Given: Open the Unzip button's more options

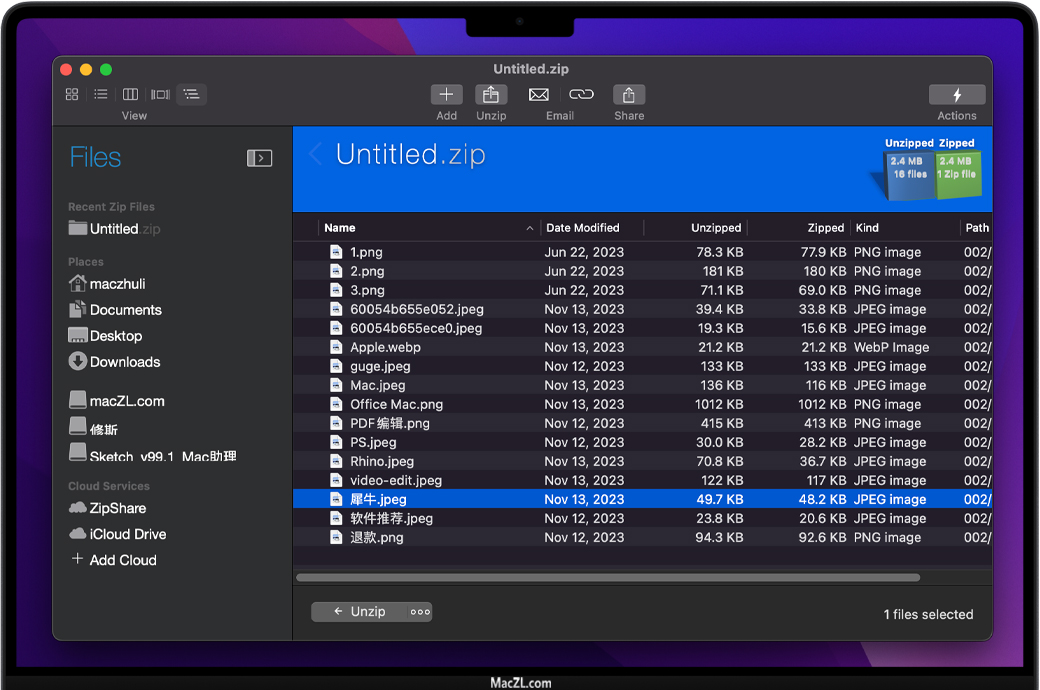Looking at the screenshot, I should (420, 612).
